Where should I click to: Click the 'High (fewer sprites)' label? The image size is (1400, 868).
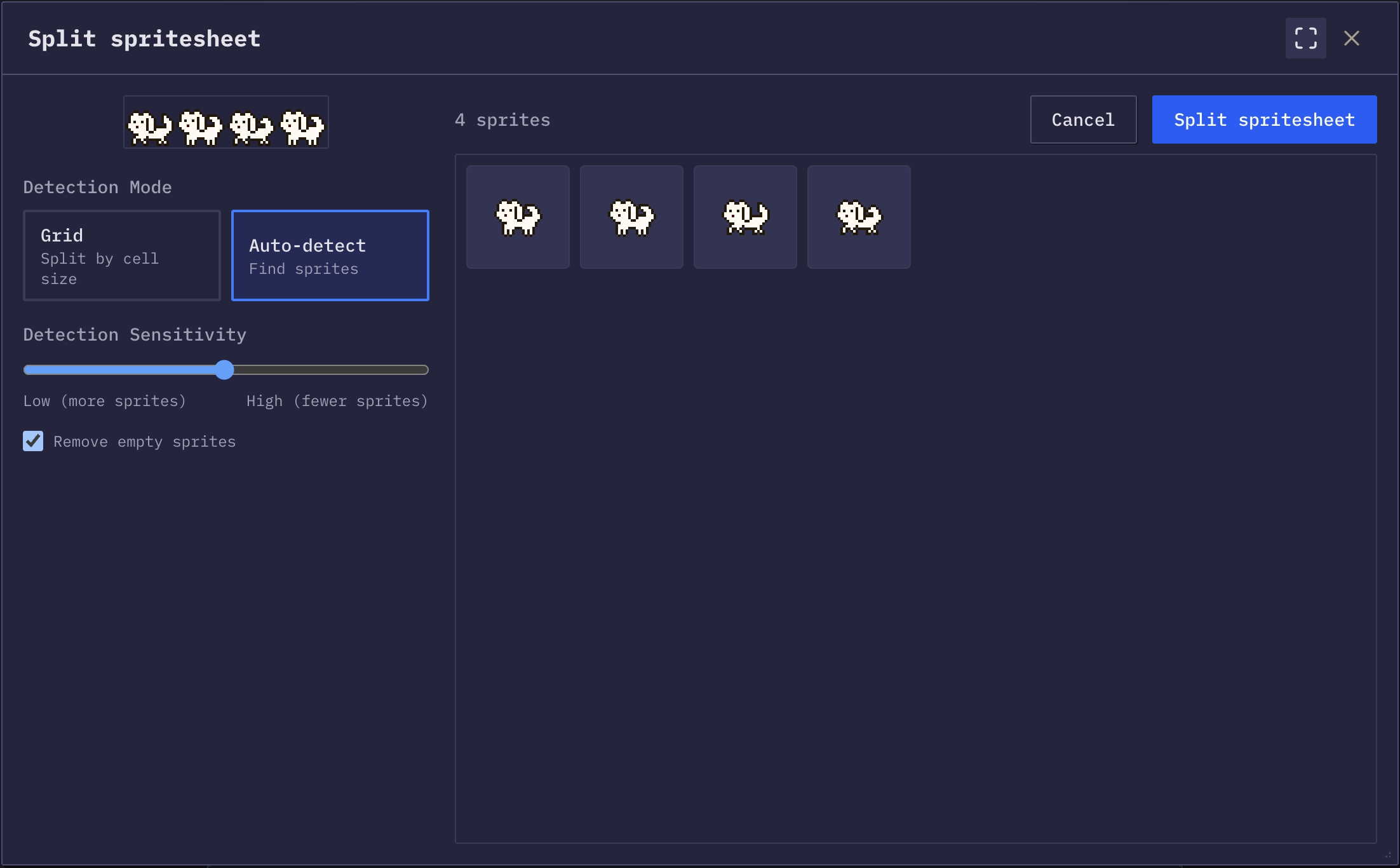[337, 401]
